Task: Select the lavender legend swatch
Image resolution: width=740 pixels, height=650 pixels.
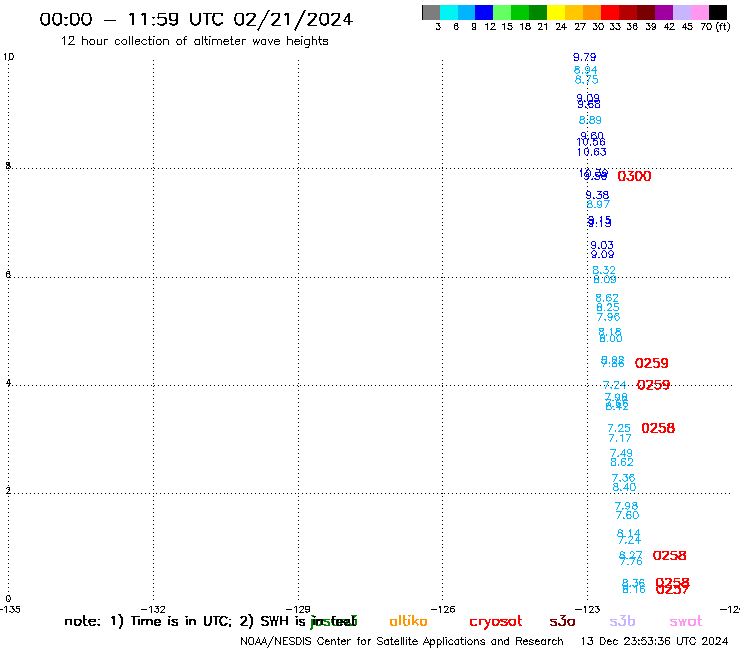Action: point(681,12)
